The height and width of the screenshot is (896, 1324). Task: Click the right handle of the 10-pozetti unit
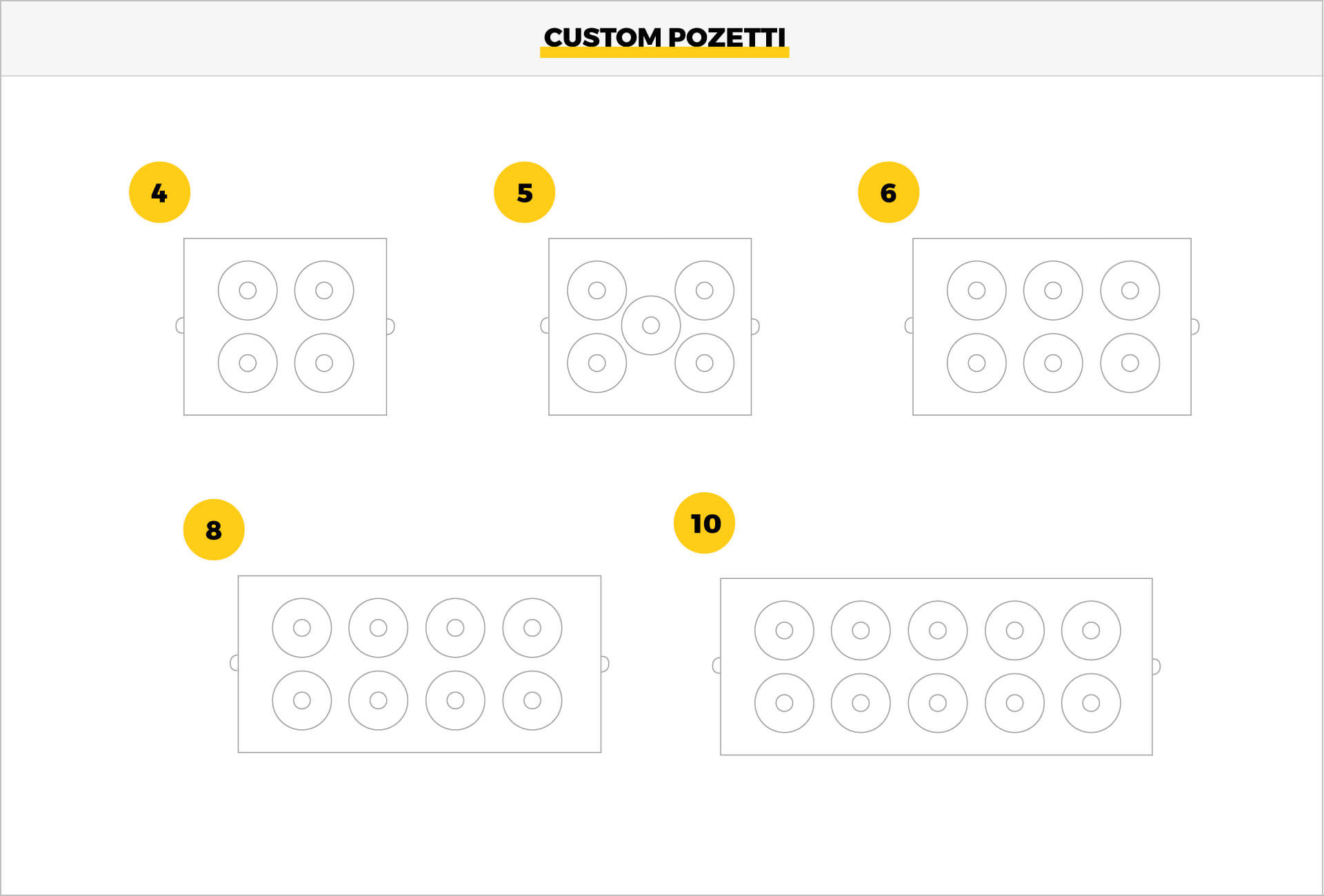click(1156, 666)
